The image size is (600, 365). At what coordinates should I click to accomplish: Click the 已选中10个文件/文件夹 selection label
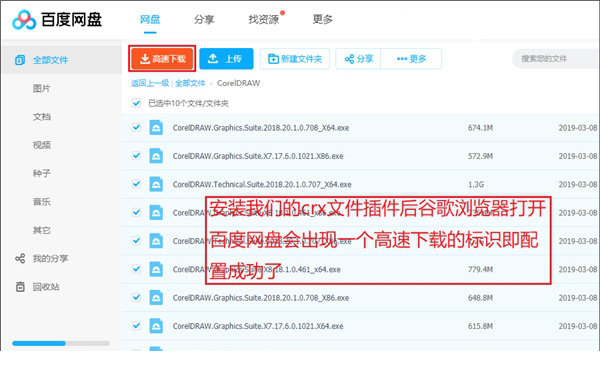point(188,103)
